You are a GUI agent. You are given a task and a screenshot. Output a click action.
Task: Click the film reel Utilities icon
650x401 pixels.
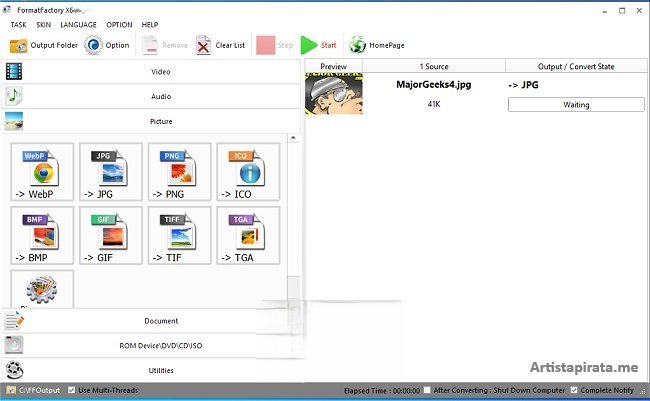pyautogui.click(x=14, y=370)
